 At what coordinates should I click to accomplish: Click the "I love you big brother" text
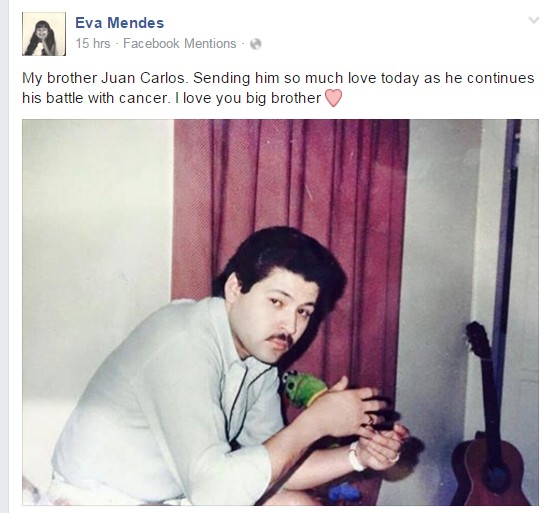click(248, 98)
